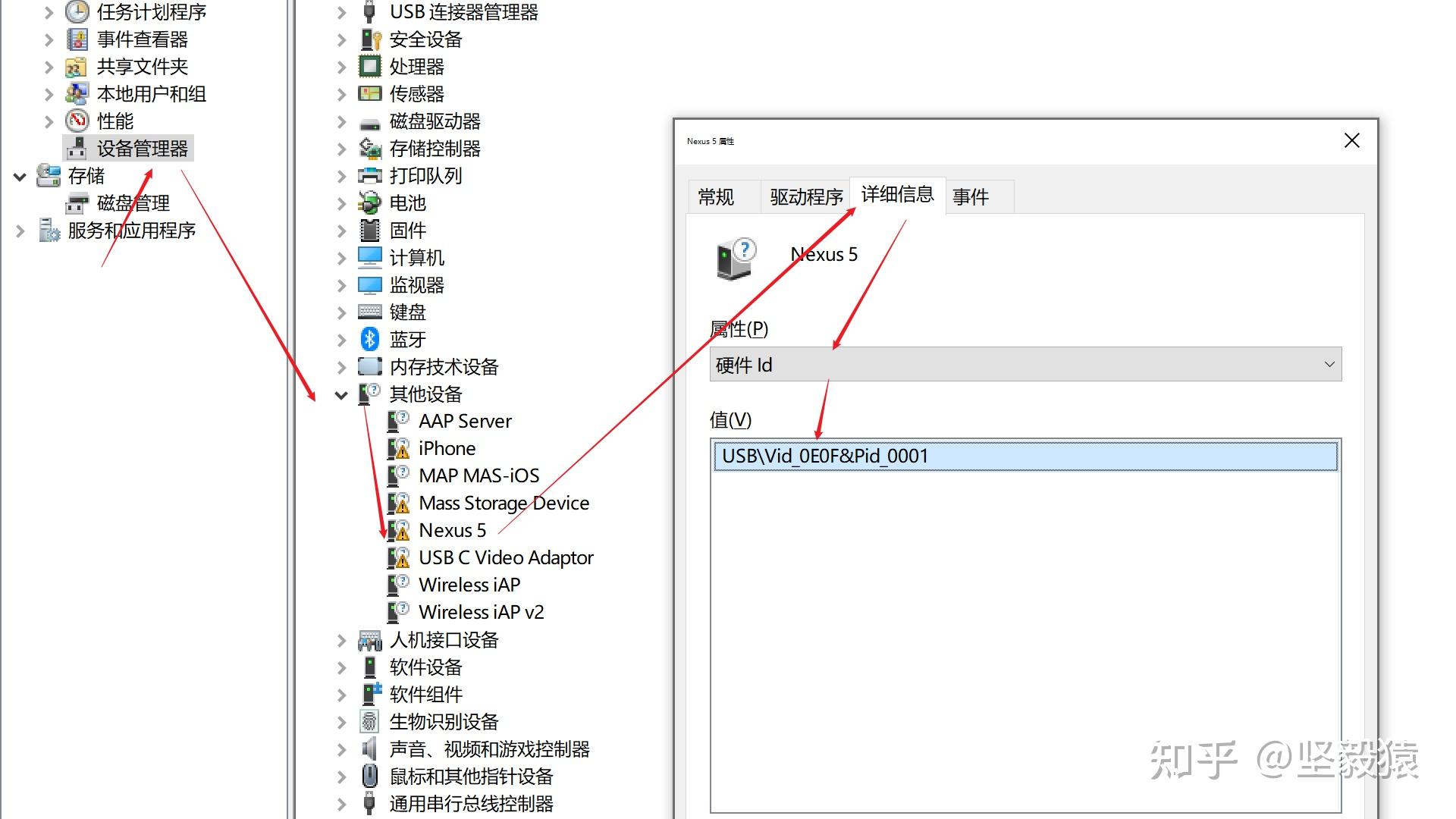Click the iPhone warning device icon
This screenshot has height=819, width=1456.
click(x=398, y=448)
